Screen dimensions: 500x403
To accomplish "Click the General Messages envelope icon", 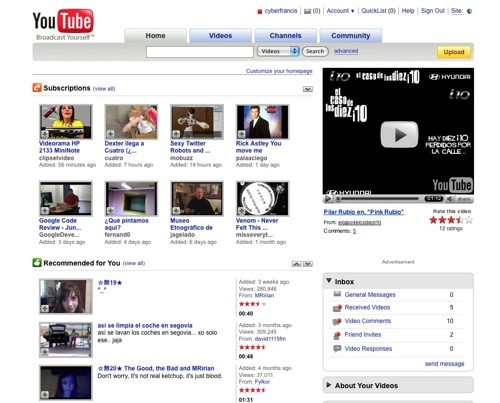I will [x=337, y=294].
